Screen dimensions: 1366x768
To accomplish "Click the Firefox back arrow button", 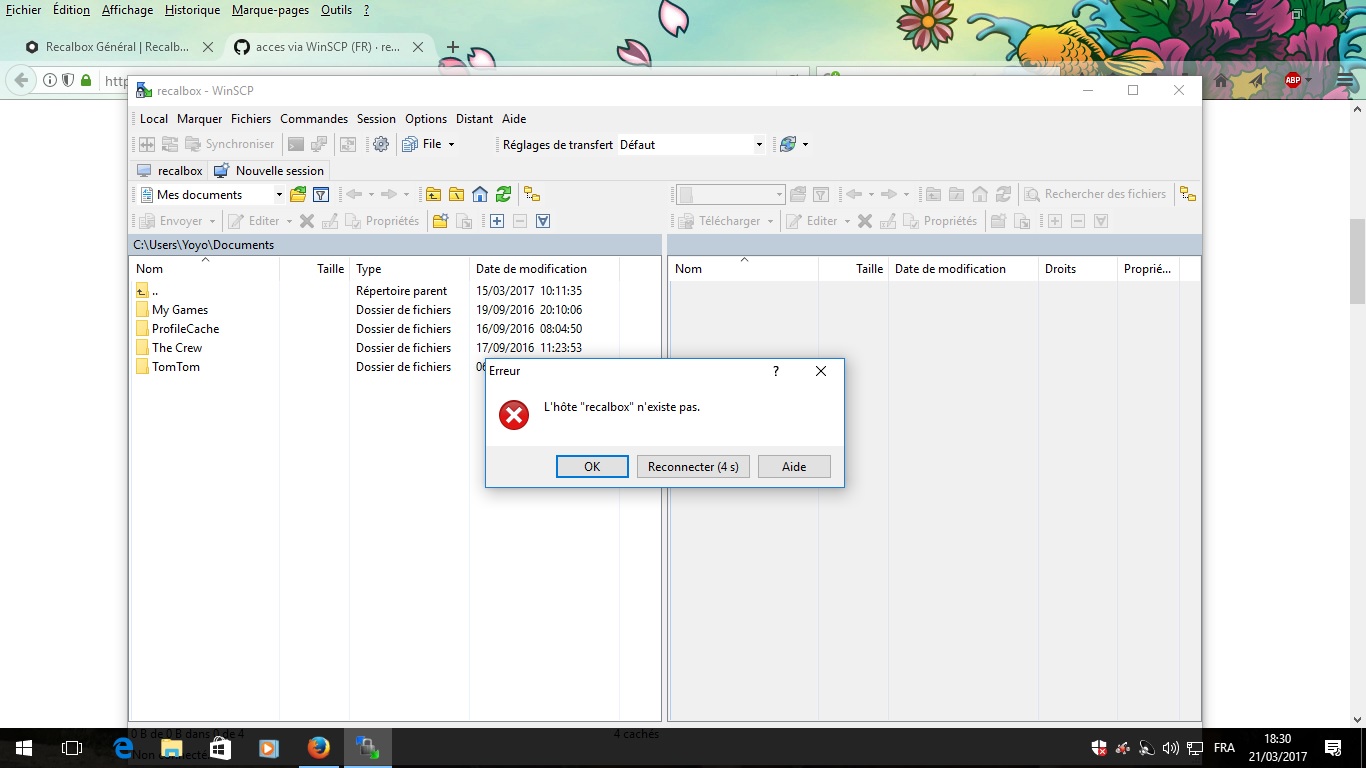I will [22, 81].
